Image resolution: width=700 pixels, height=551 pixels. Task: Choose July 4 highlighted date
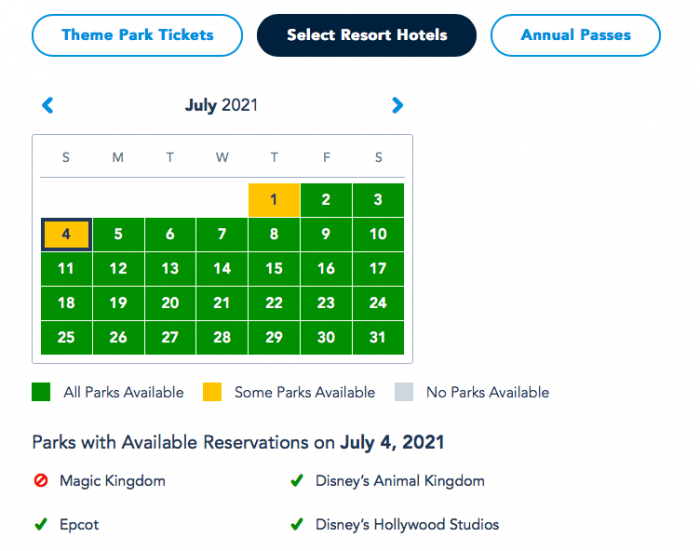[66, 235]
